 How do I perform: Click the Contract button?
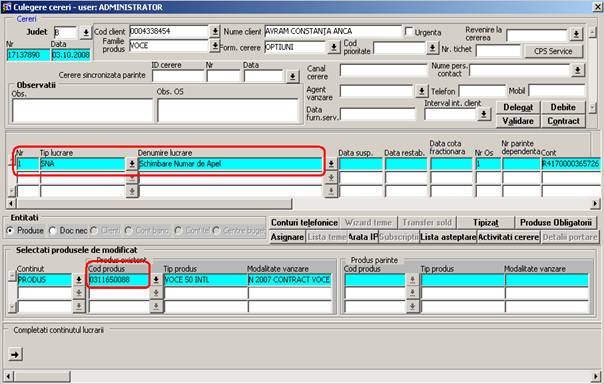(563, 121)
